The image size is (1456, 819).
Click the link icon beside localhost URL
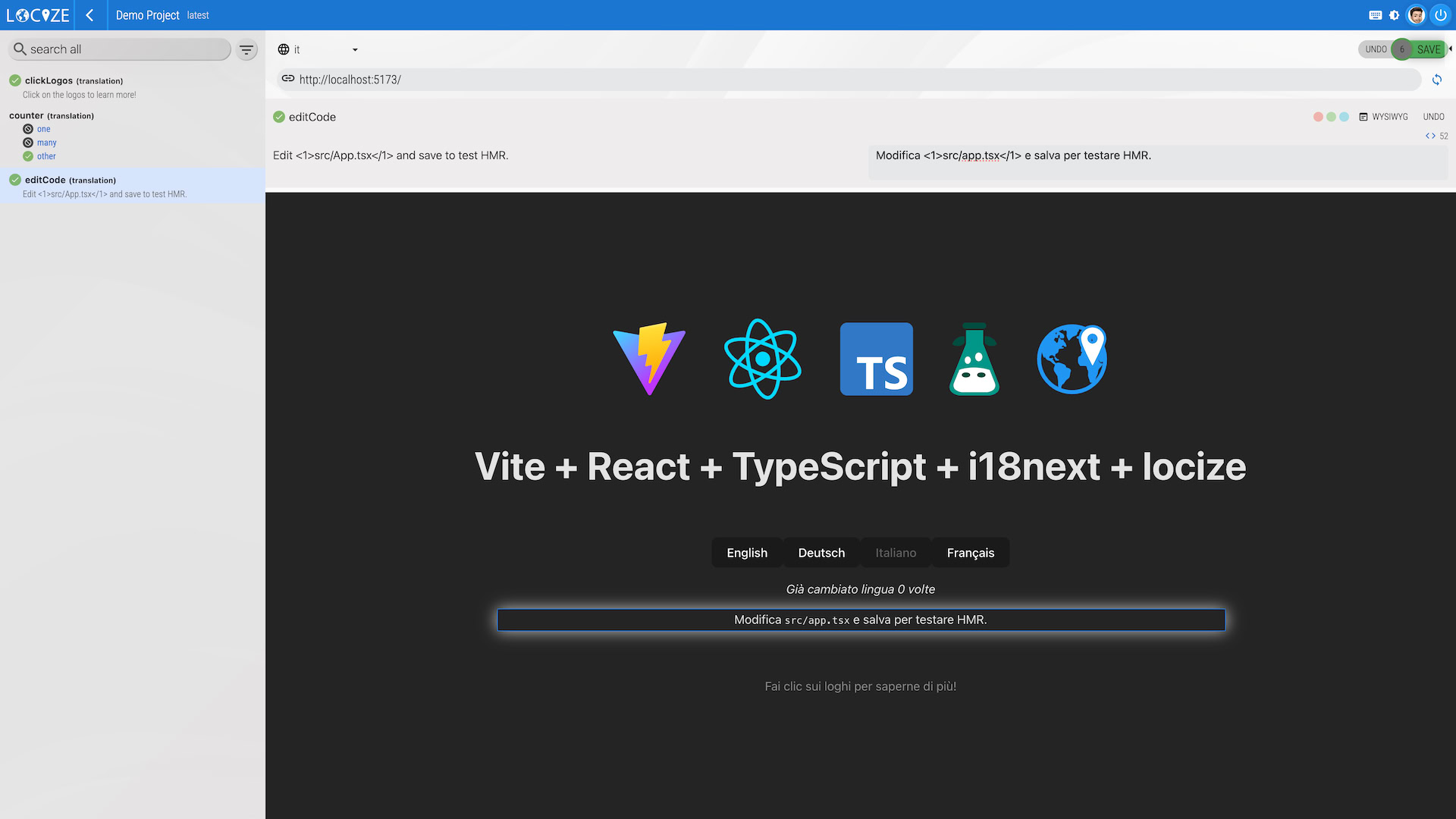coord(288,79)
